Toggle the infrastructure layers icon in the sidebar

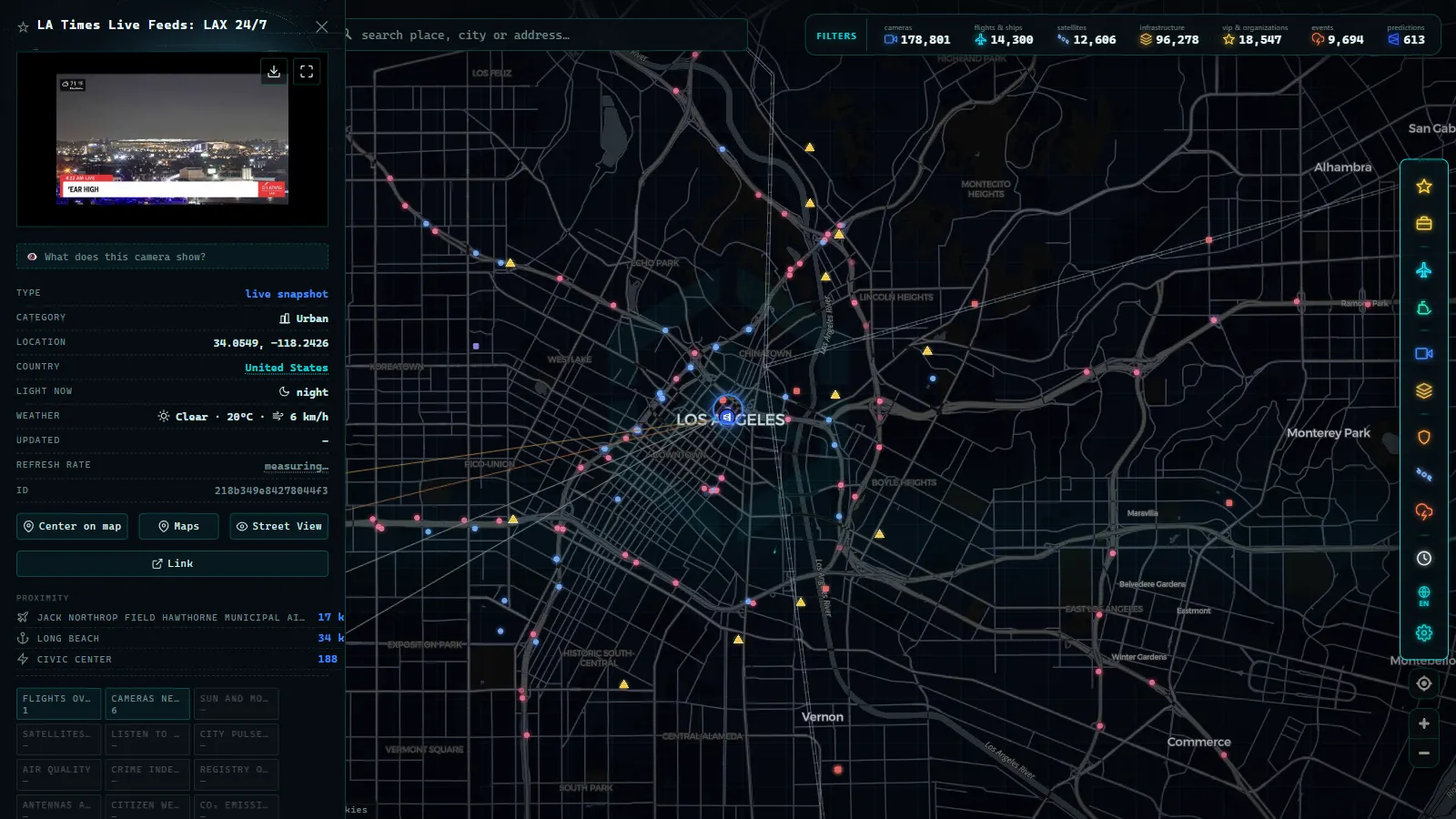(x=1424, y=391)
